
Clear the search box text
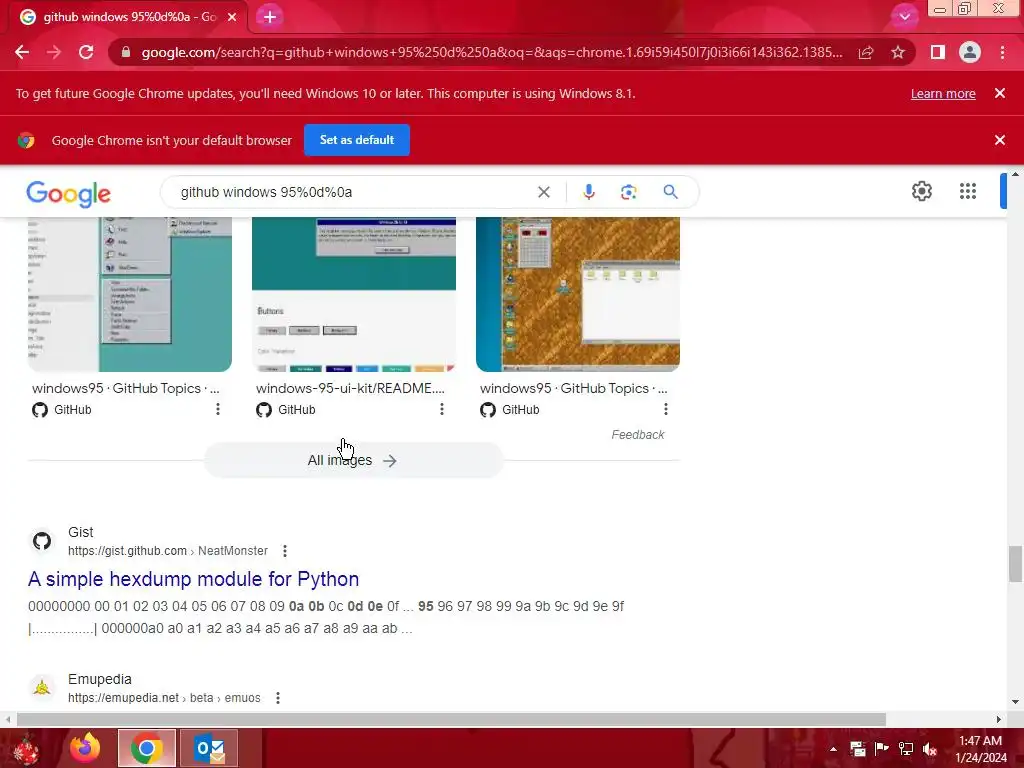[x=543, y=192]
